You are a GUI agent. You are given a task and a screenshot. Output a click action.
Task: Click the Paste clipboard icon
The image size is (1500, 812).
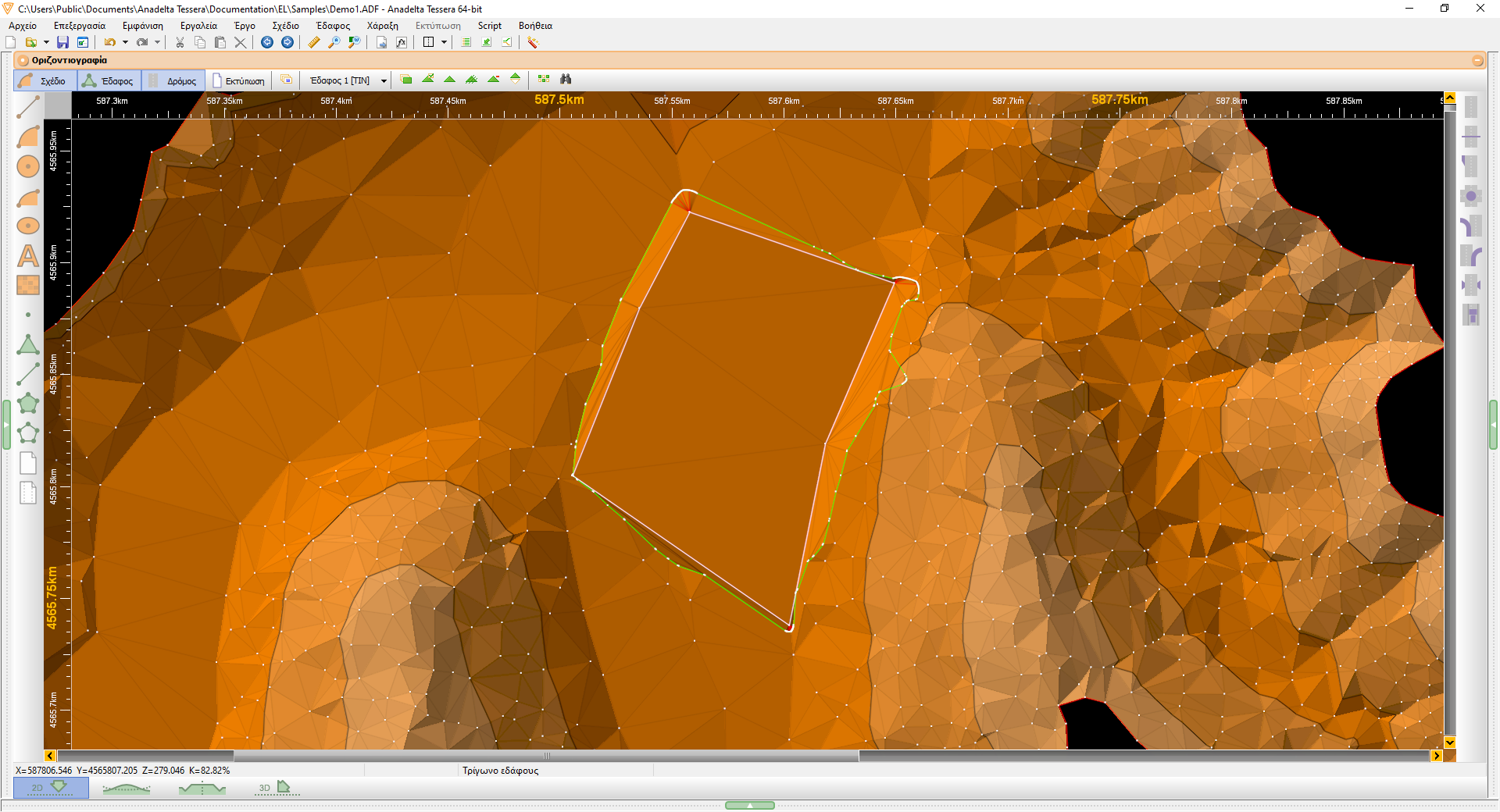(220, 42)
